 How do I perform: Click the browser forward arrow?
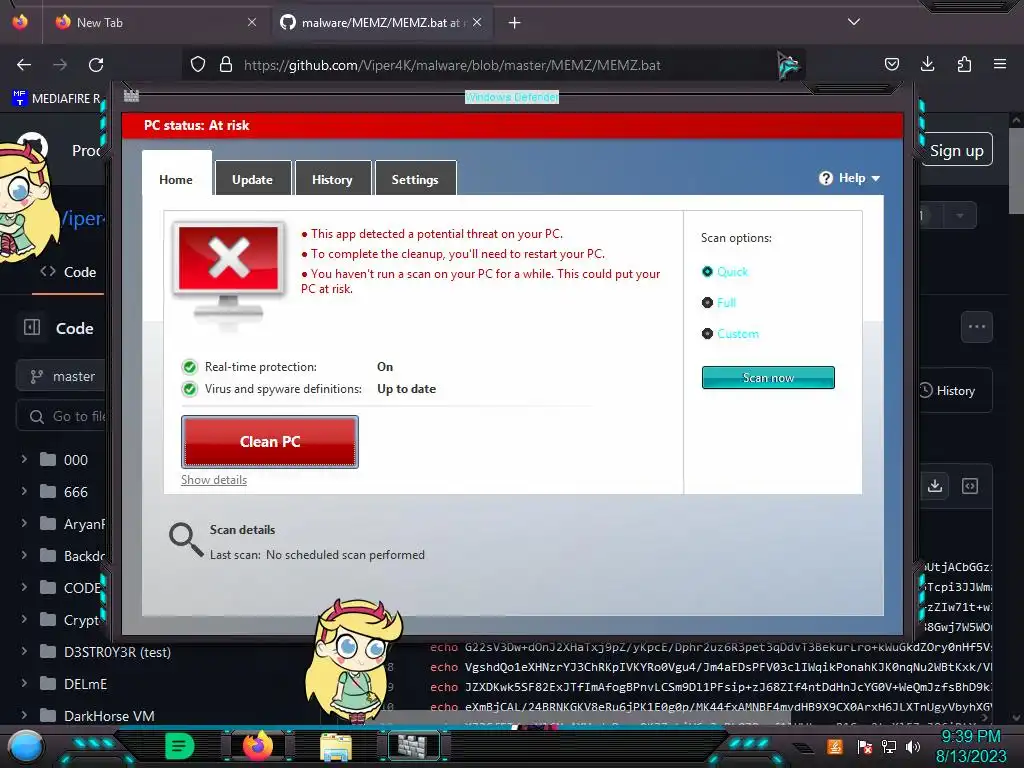pyautogui.click(x=60, y=65)
